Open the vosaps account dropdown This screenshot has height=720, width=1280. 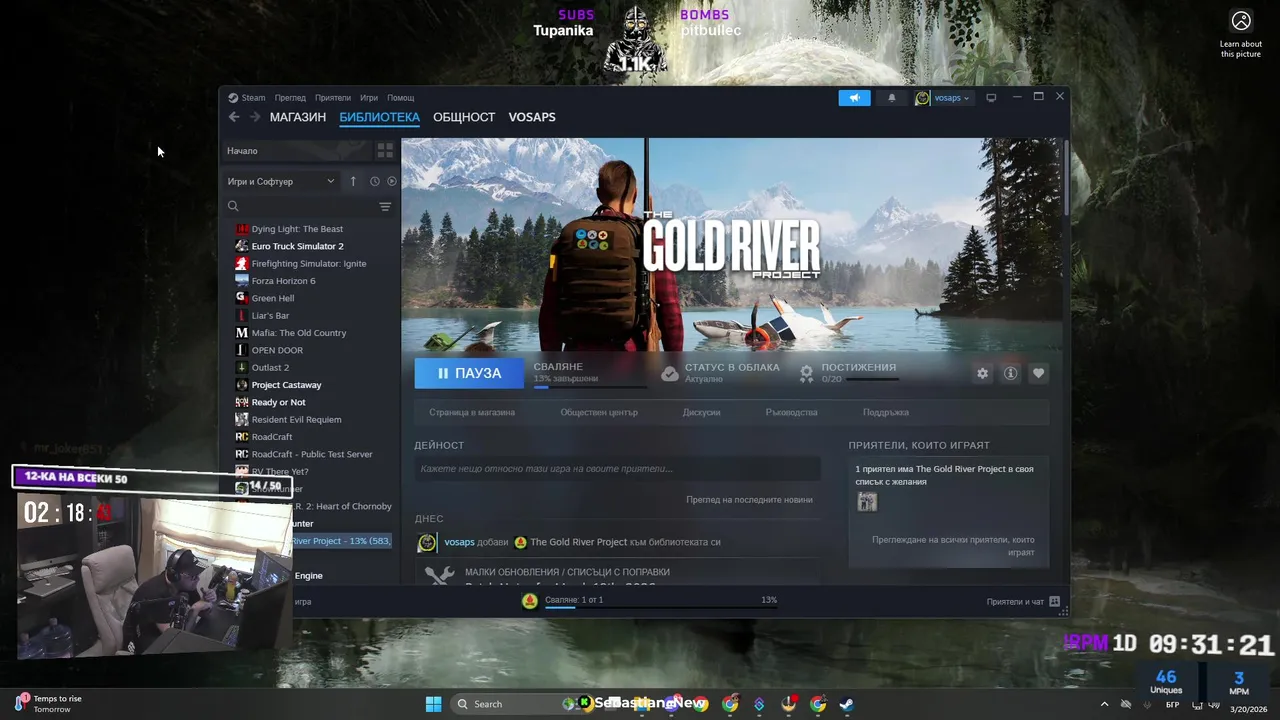[x=943, y=98]
